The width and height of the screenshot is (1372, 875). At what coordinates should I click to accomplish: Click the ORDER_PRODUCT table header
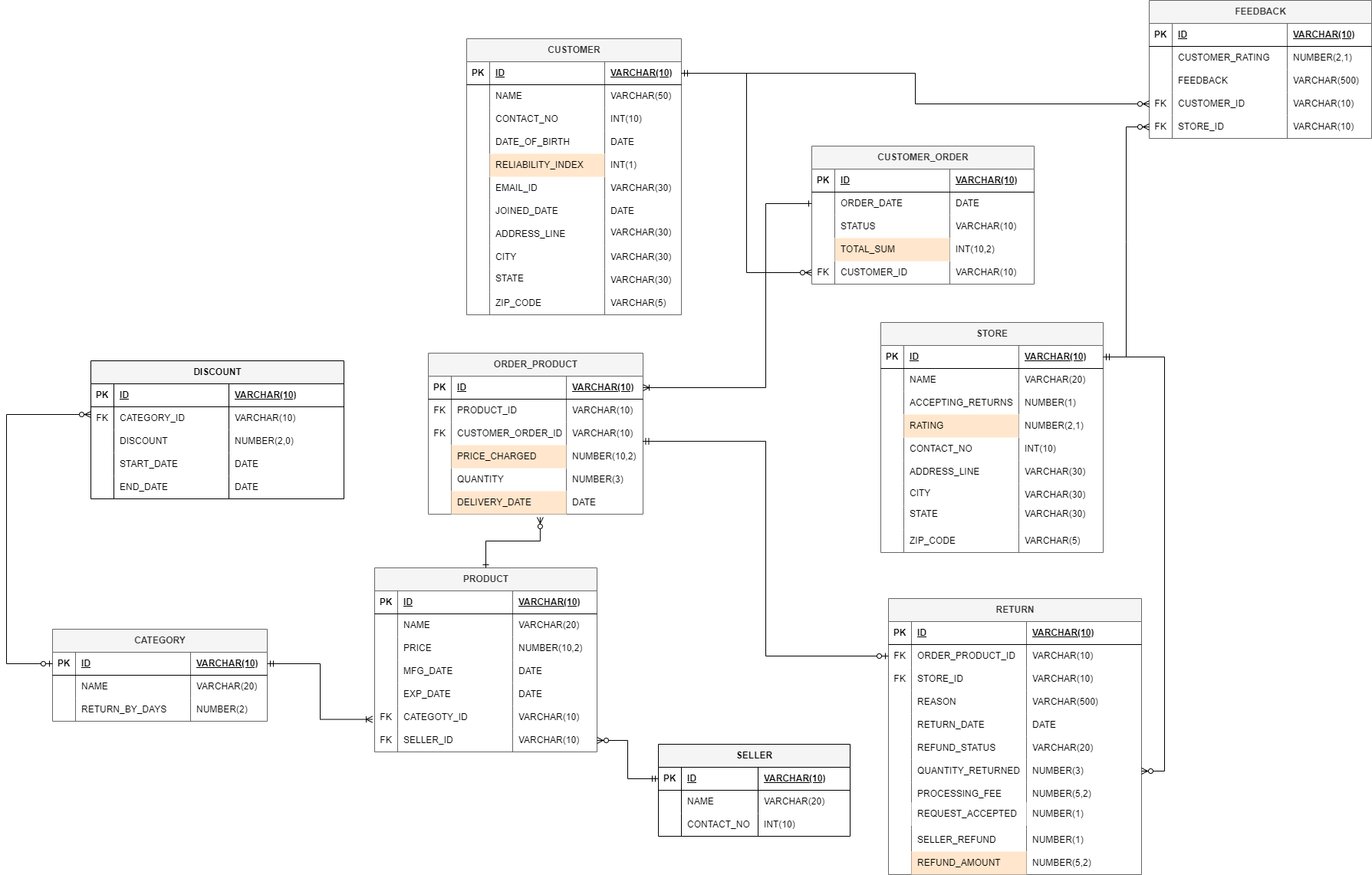tap(535, 364)
